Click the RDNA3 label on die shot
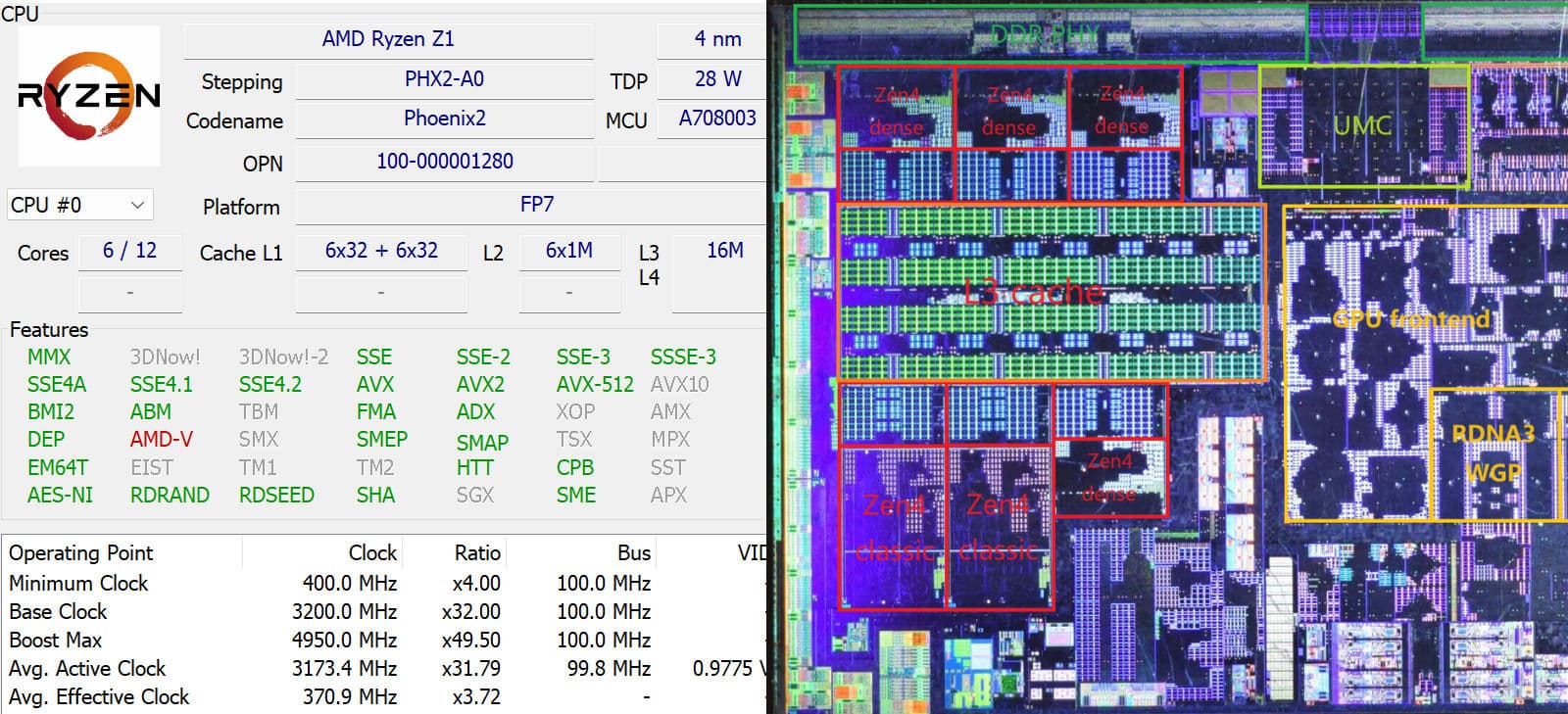 [1493, 433]
